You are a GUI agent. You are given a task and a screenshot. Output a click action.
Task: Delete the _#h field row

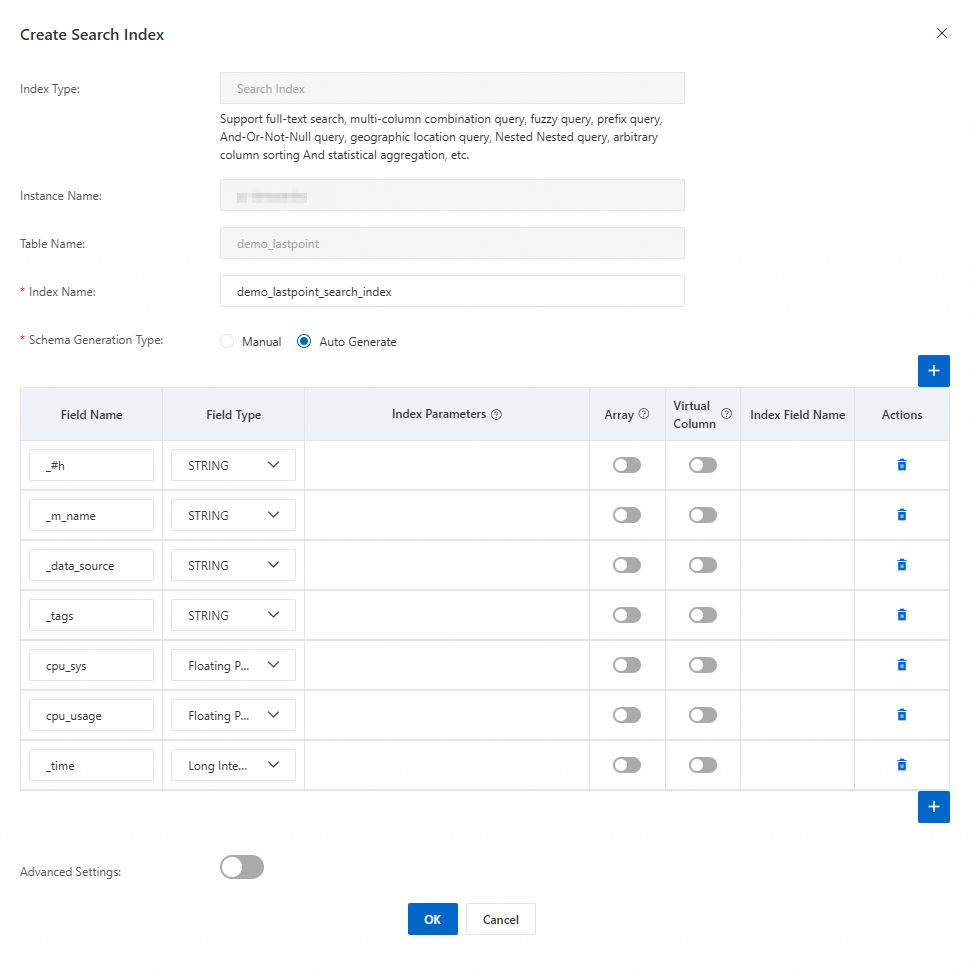click(x=901, y=465)
